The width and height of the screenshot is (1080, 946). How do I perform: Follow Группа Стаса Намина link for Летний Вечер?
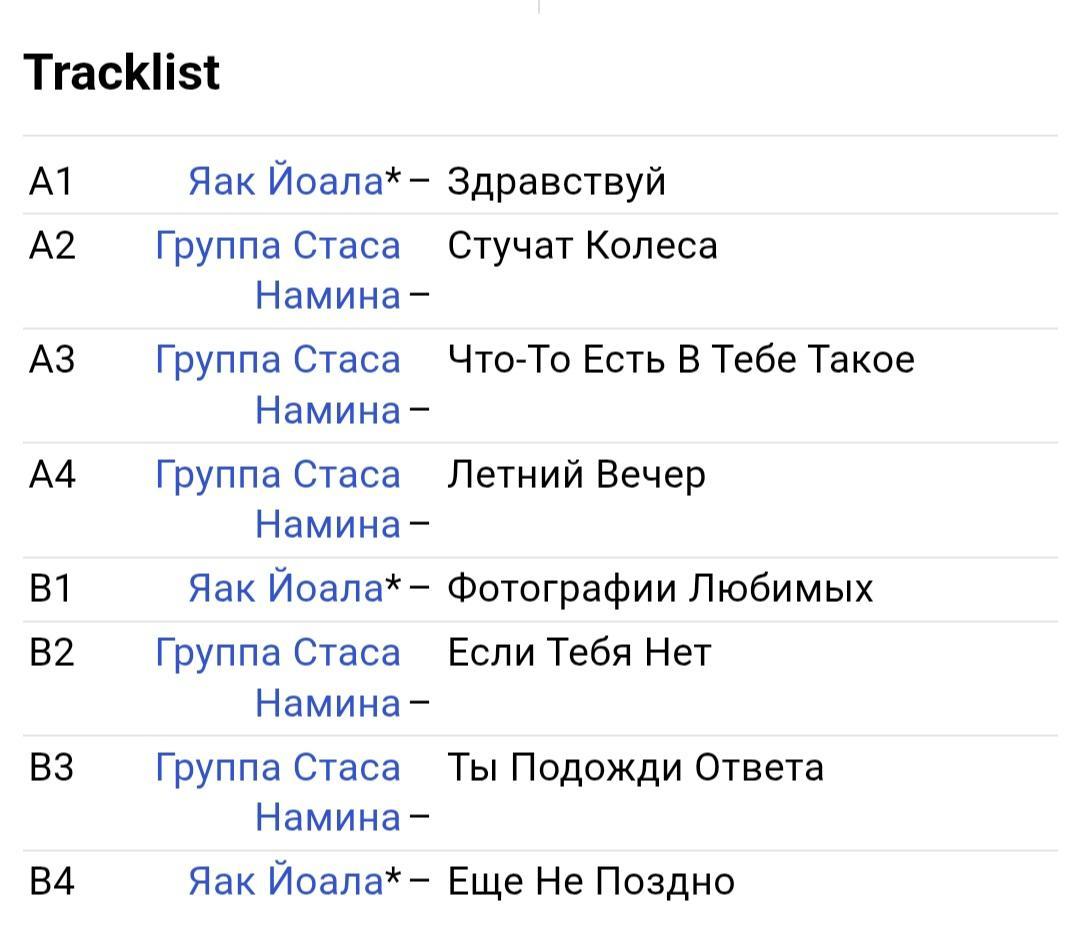coord(278,474)
